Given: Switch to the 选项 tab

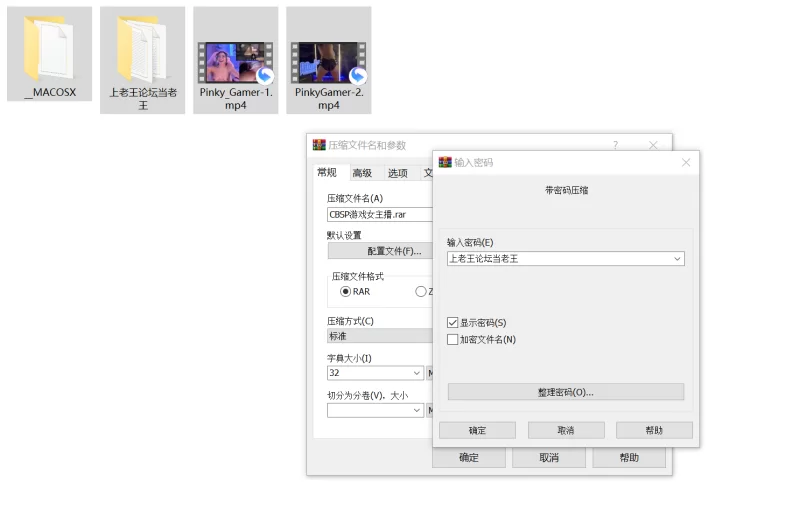Looking at the screenshot, I should point(397,173).
